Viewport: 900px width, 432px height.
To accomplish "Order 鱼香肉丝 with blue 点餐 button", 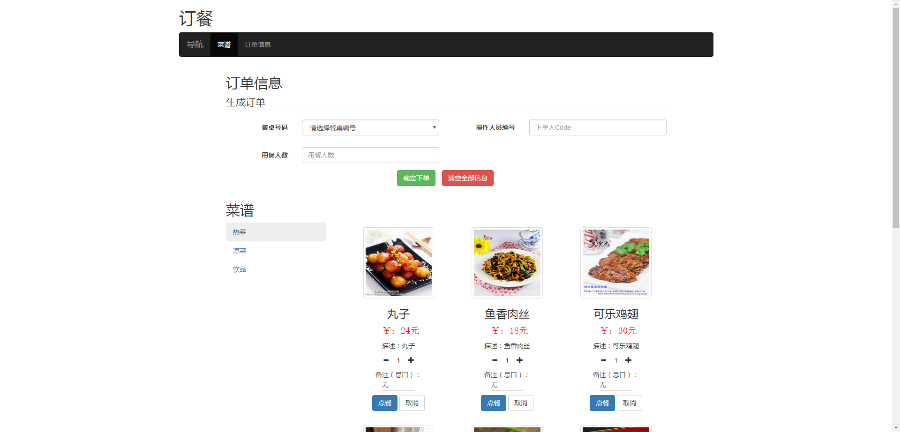I will click(x=492, y=403).
